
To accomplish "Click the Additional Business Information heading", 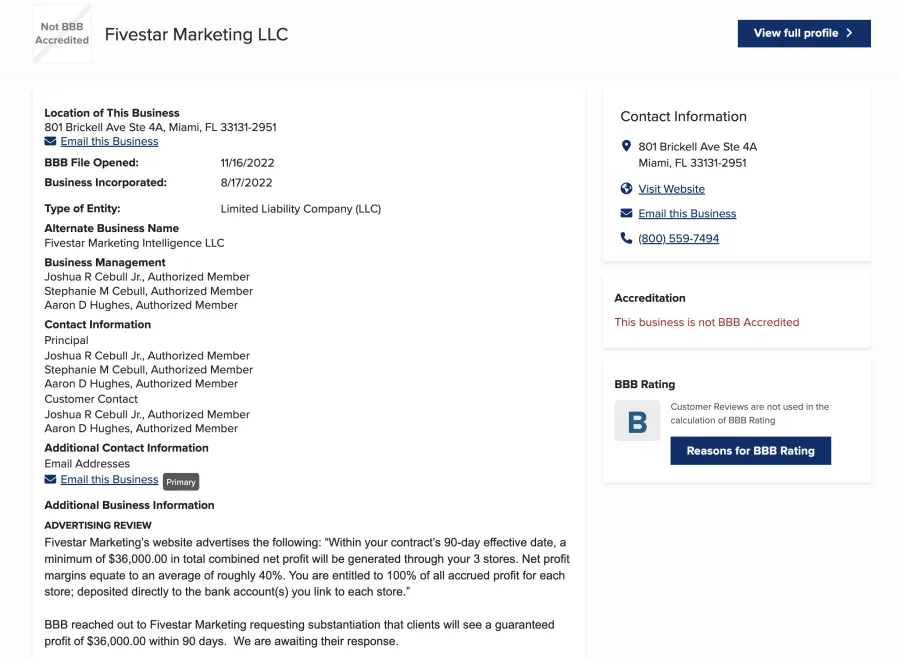I will click(x=129, y=505).
